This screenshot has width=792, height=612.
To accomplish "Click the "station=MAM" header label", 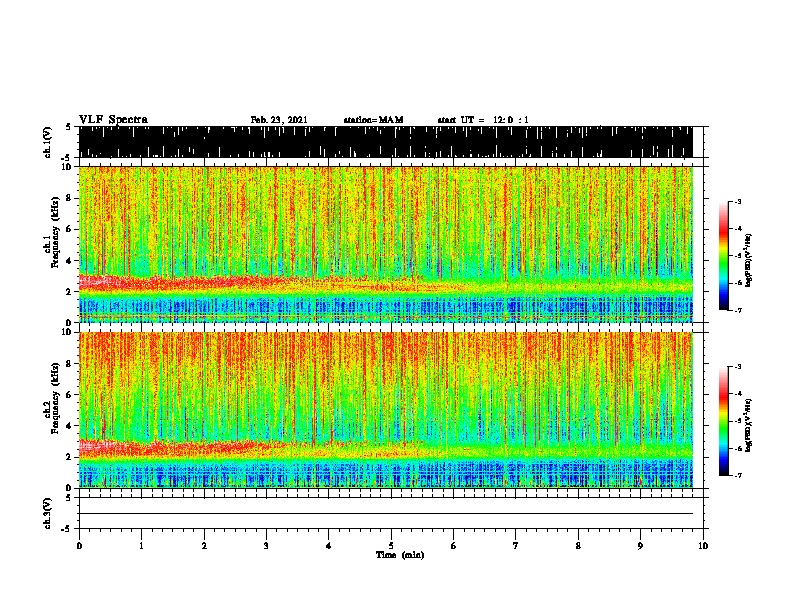I will [x=373, y=120].
